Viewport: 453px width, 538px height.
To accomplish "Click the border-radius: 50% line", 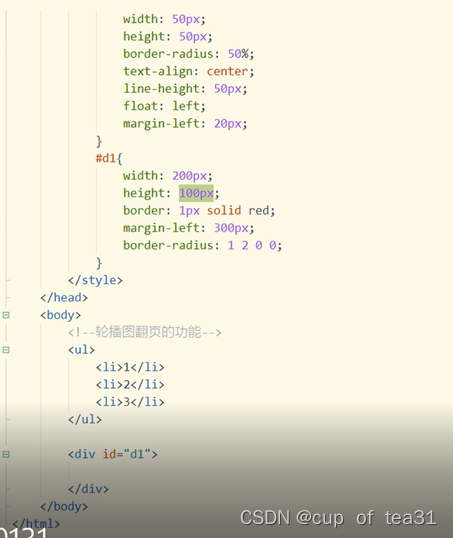I will [x=189, y=54].
